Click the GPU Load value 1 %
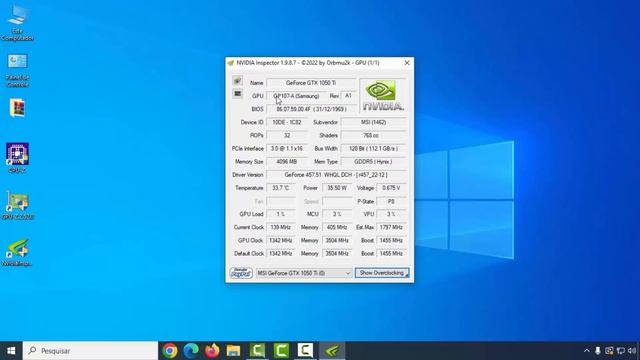This screenshot has width=640, height=360. [281, 214]
